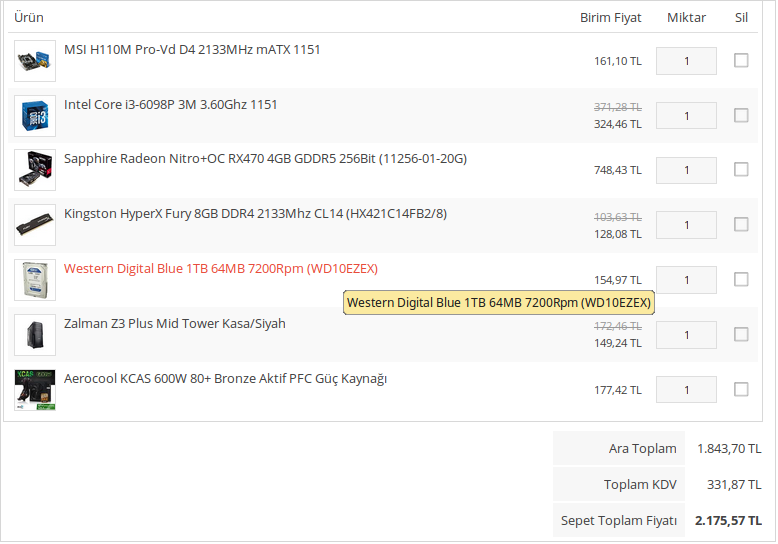The height and width of the screenshot is (544, 778).
Task: Open the Intel Core i3 product image
Action: (x=35, y=116)
